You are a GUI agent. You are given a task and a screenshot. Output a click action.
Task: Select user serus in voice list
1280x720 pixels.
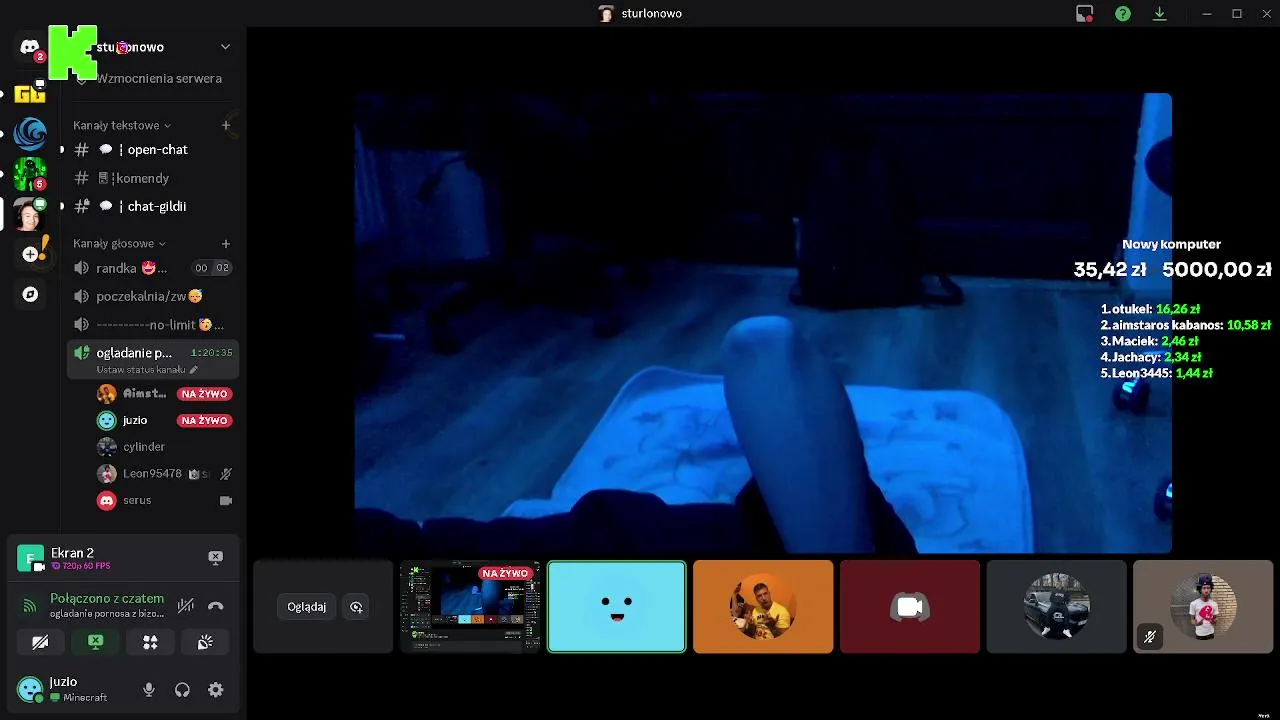(137, 500)
